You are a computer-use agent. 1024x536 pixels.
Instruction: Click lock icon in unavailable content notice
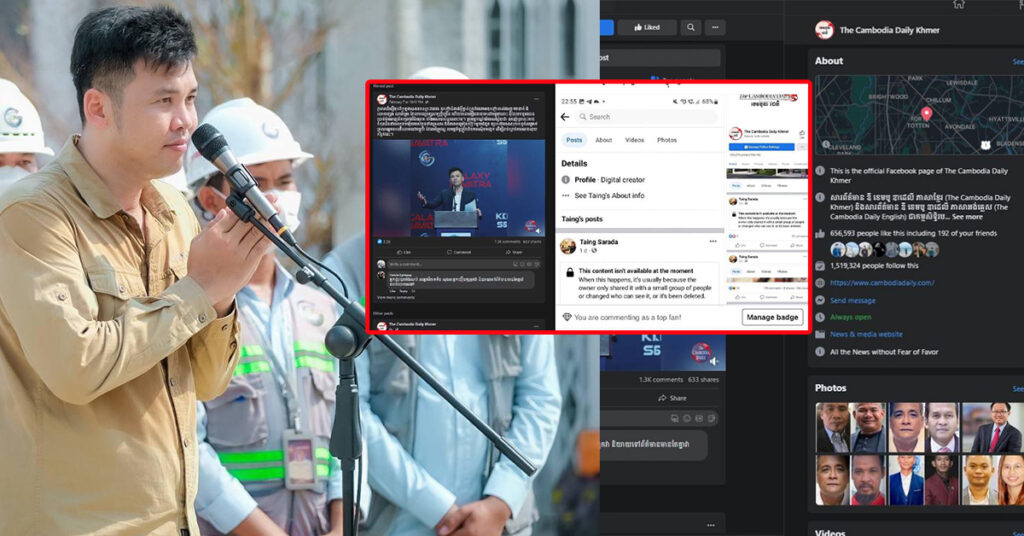coord(569,272)
